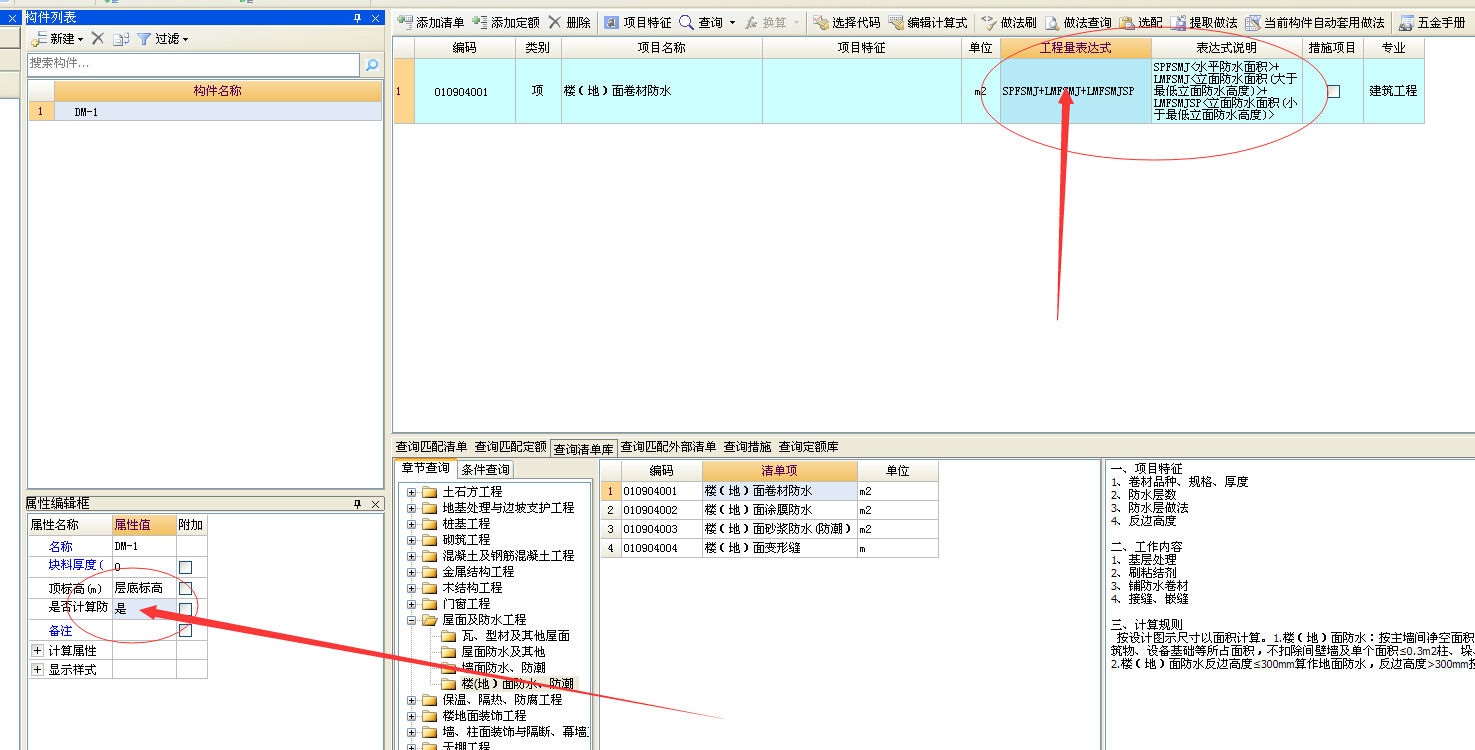Toggle the 附加 checkbox for 顶标高
The image size is (1475, 750).
tap(185, 588)
